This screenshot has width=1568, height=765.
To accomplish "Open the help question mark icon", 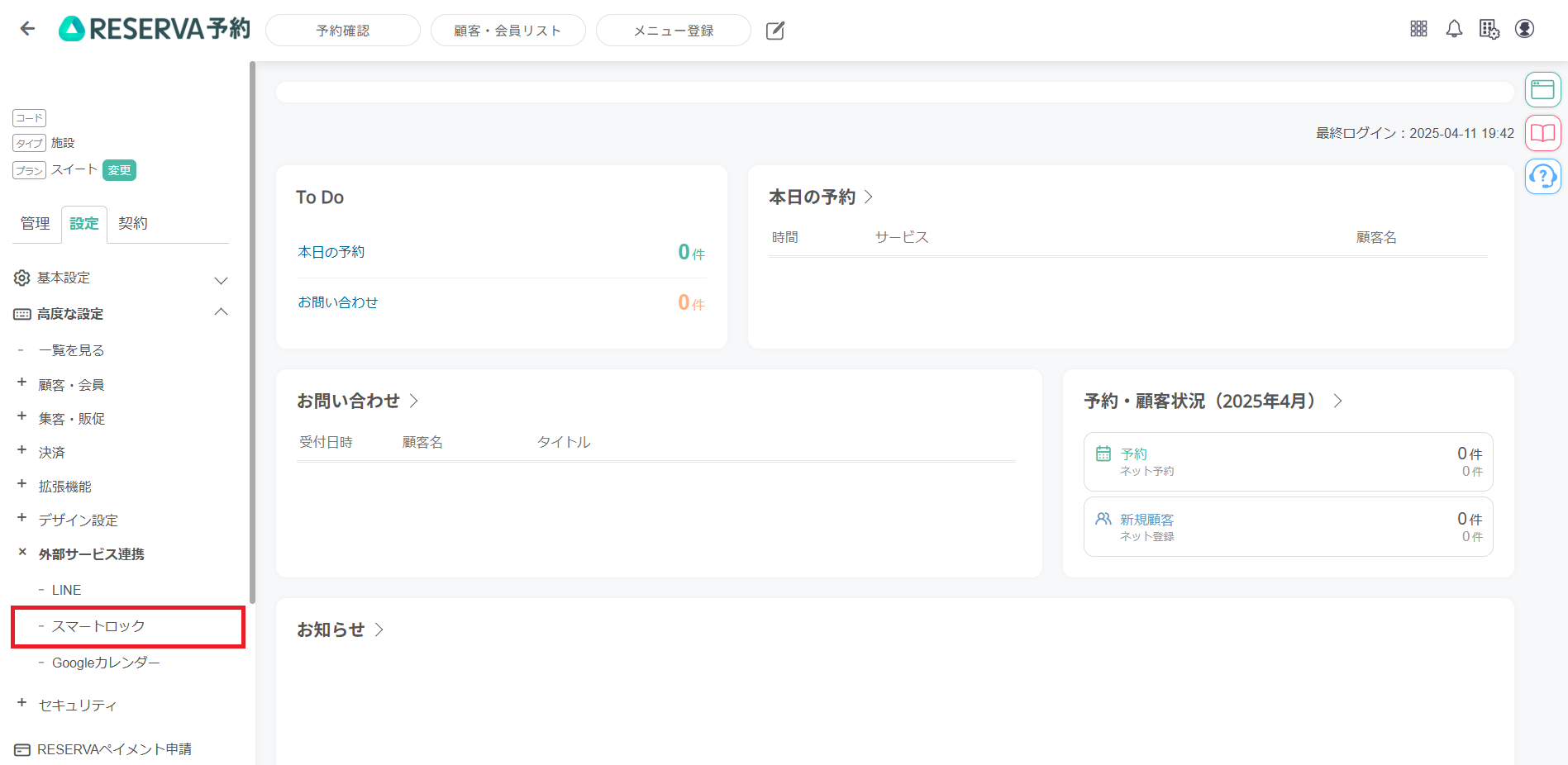I will coord(1542,176).
